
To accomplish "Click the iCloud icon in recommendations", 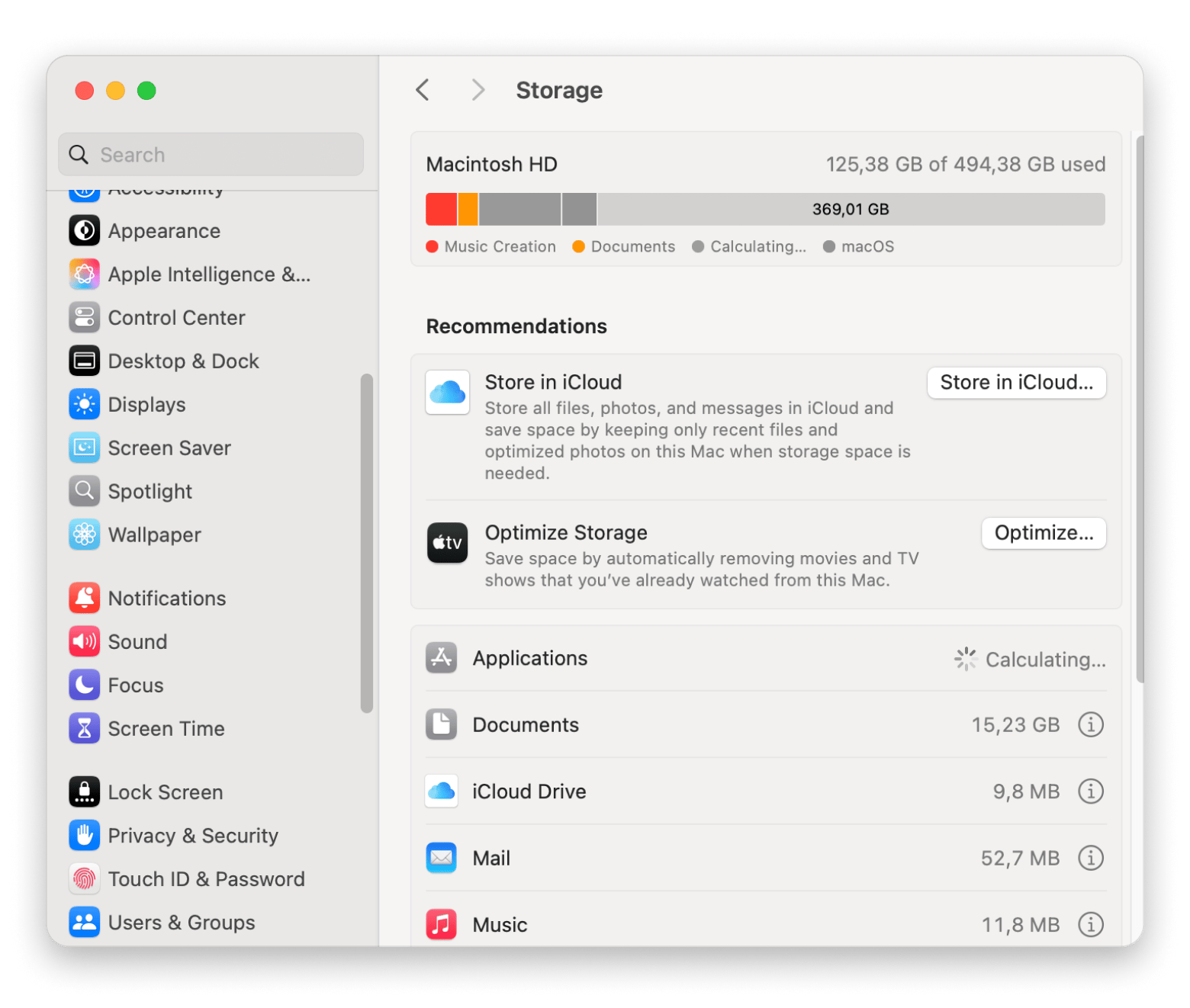I will point(448,392).
